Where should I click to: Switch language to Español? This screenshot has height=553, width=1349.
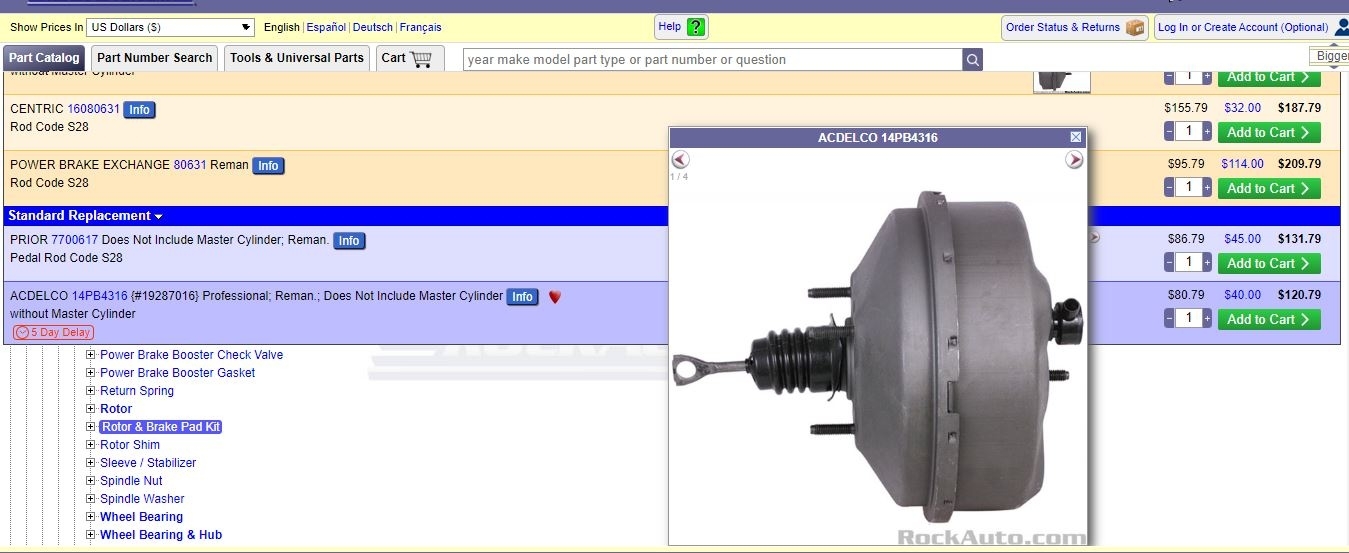[326, 27]
